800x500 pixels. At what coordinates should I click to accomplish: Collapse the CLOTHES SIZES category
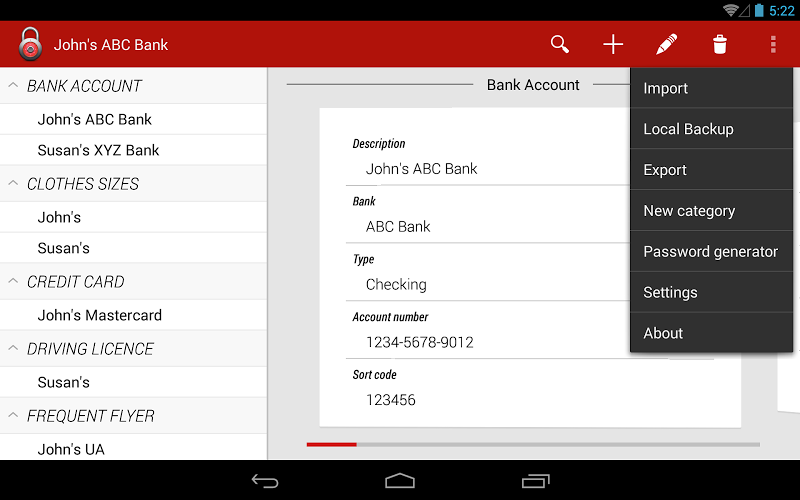13,183
